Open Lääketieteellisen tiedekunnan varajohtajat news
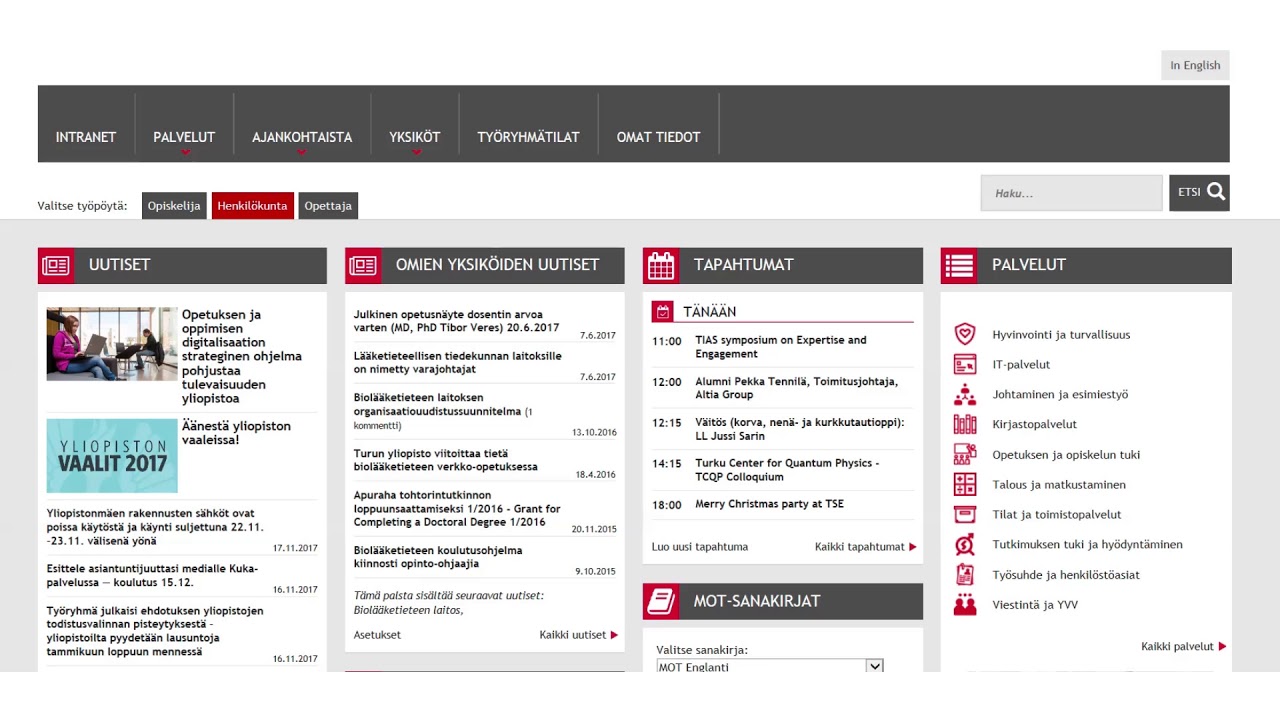1280x720 pixels. pos(457,362)
